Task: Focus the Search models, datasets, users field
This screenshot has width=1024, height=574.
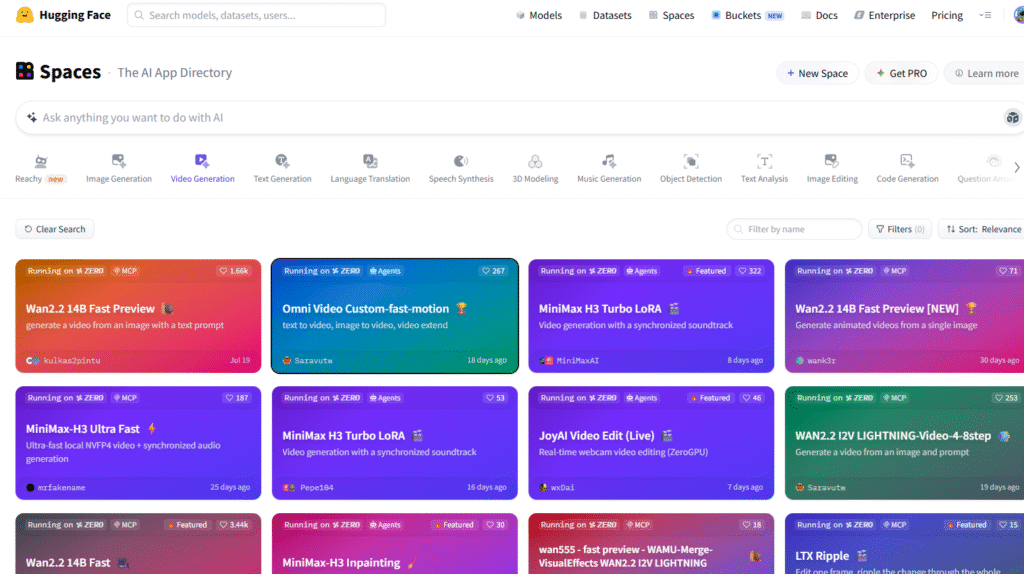Action: pyautogui.click(x=256, y=15)
